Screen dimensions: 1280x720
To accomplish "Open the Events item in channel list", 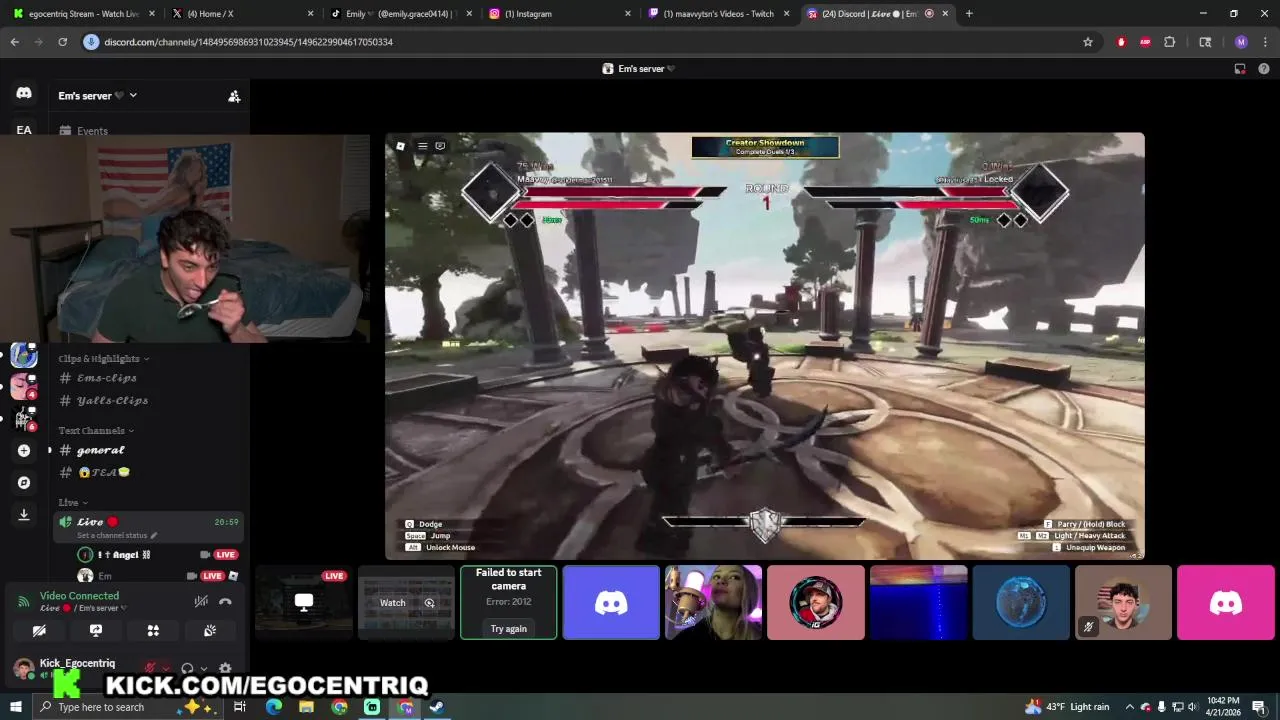I will 150,131.
